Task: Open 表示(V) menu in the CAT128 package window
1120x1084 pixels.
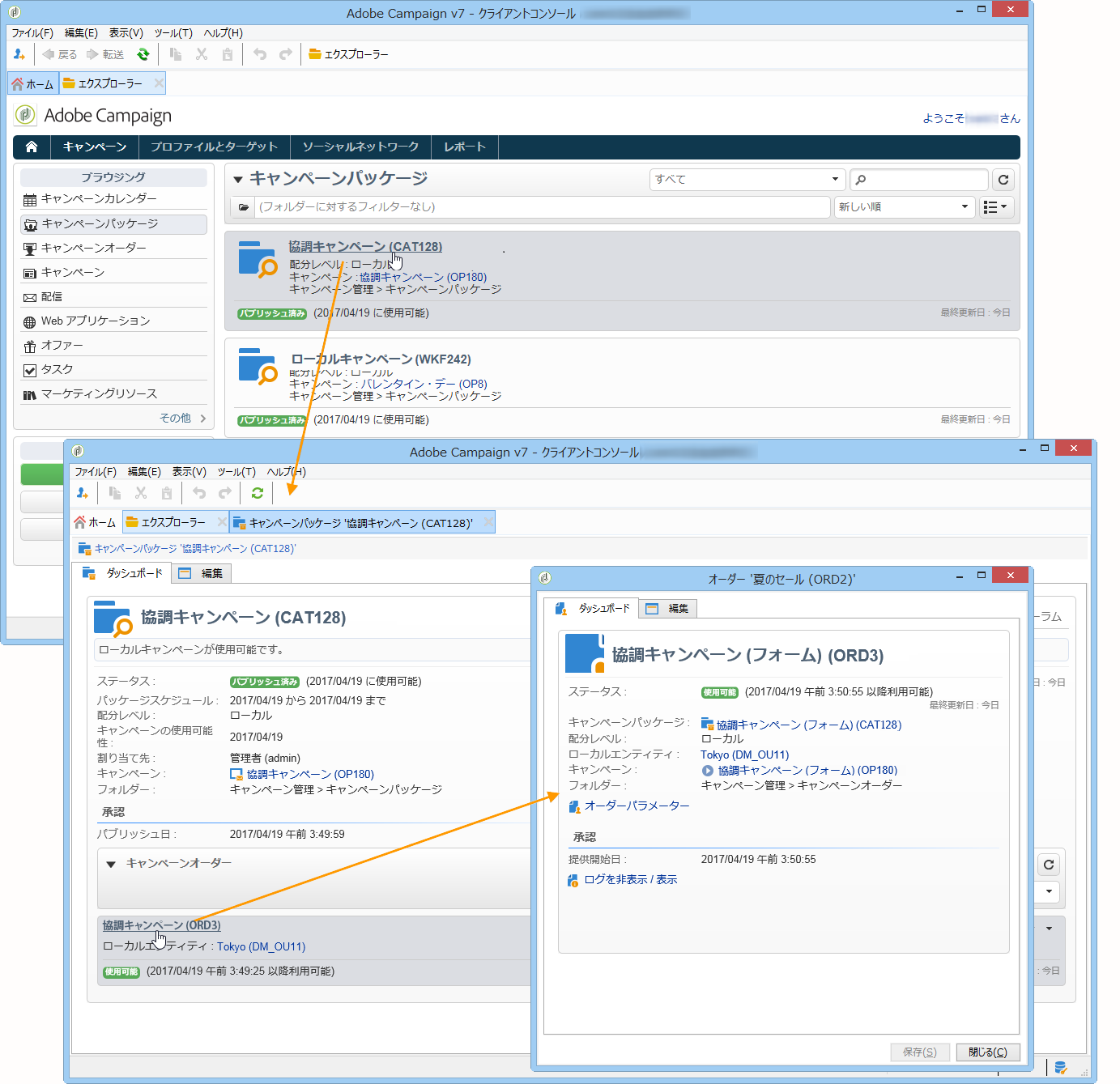Action: coord(190,472)
